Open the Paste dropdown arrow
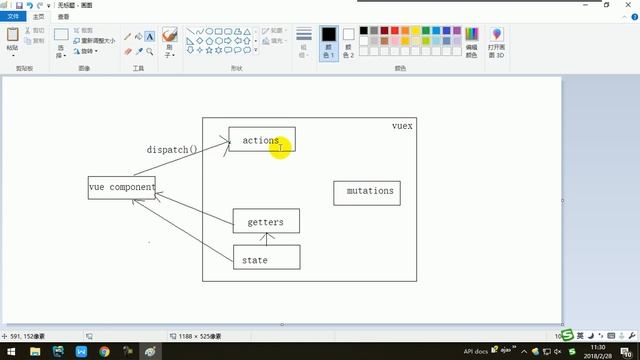The height and width of the screenshot is (360, 640). (x=13, y=55)
